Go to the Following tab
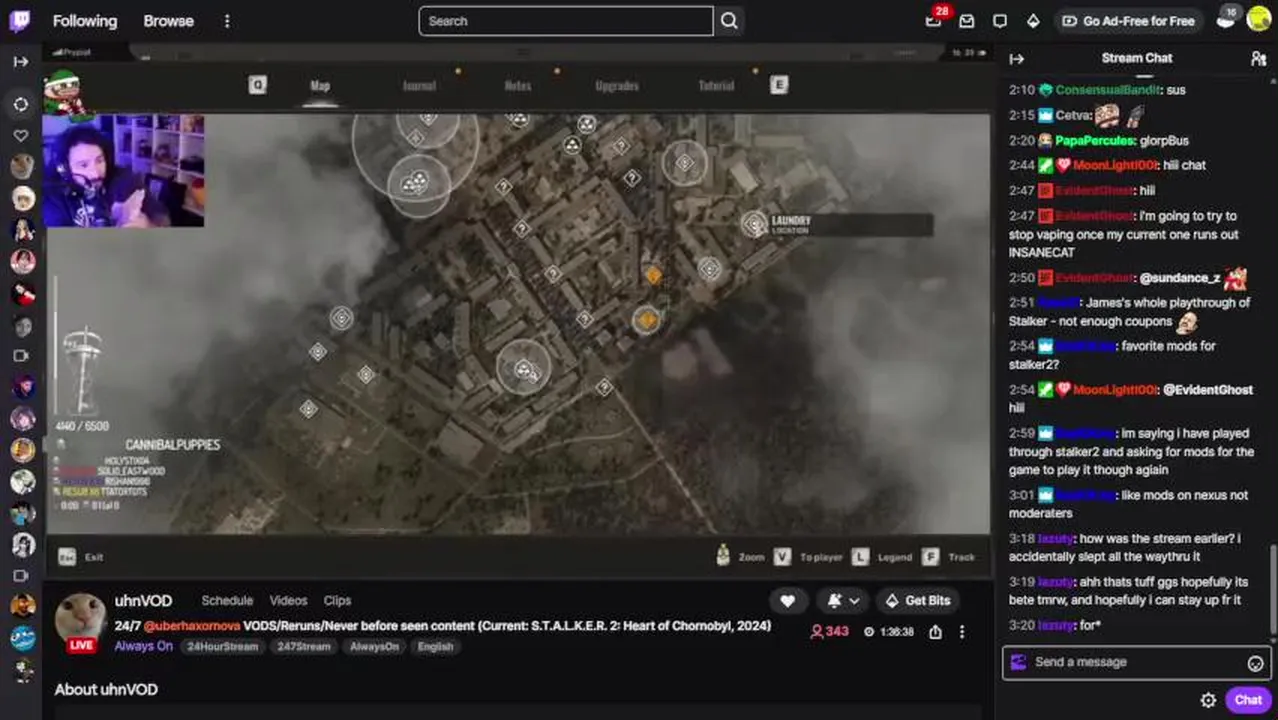The image size is (1278, 720). pos(84,21)
